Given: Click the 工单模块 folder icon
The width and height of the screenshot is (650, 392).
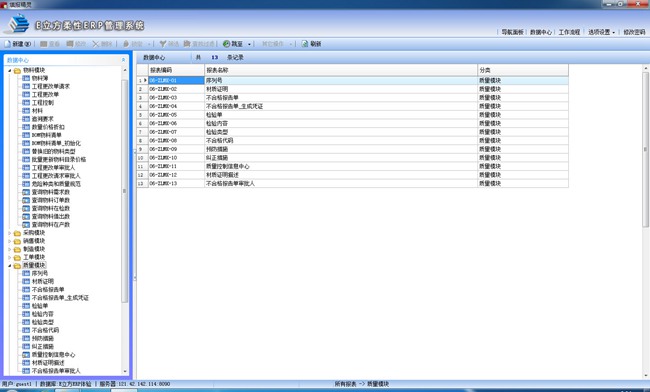Looking at the screenshot, I should click(x=17, y=257).
